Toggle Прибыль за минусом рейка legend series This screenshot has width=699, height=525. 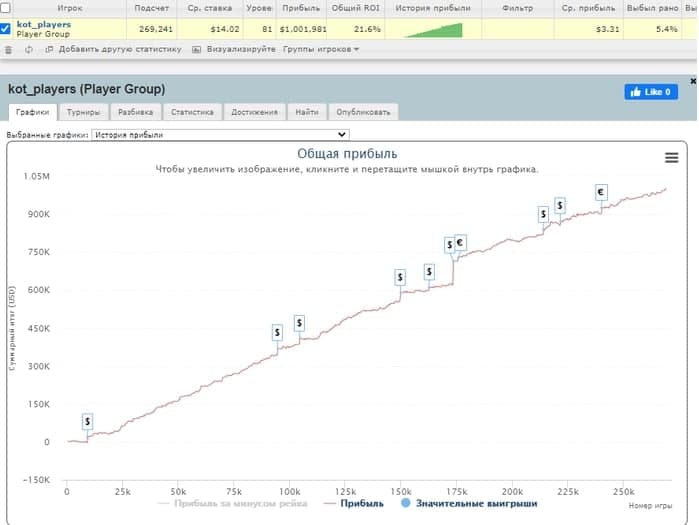[233, 503]
